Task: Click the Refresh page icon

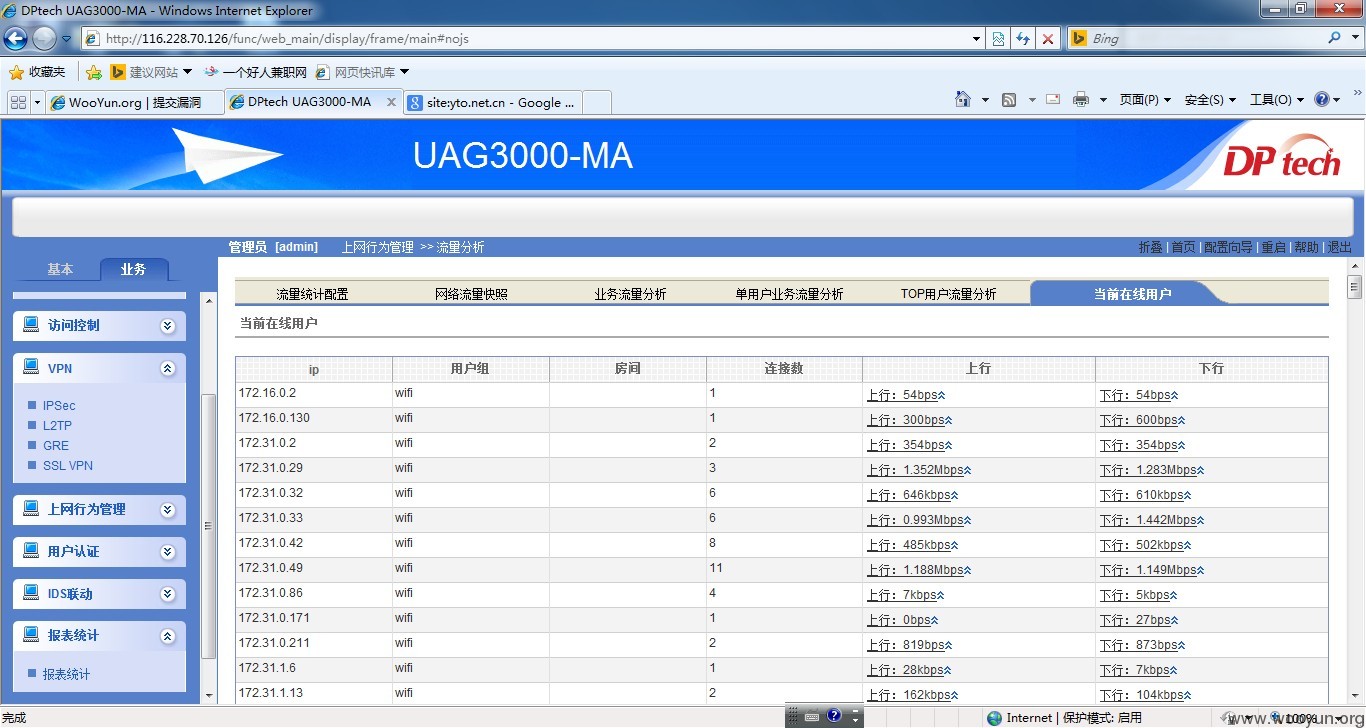Action: point(1022,39)
